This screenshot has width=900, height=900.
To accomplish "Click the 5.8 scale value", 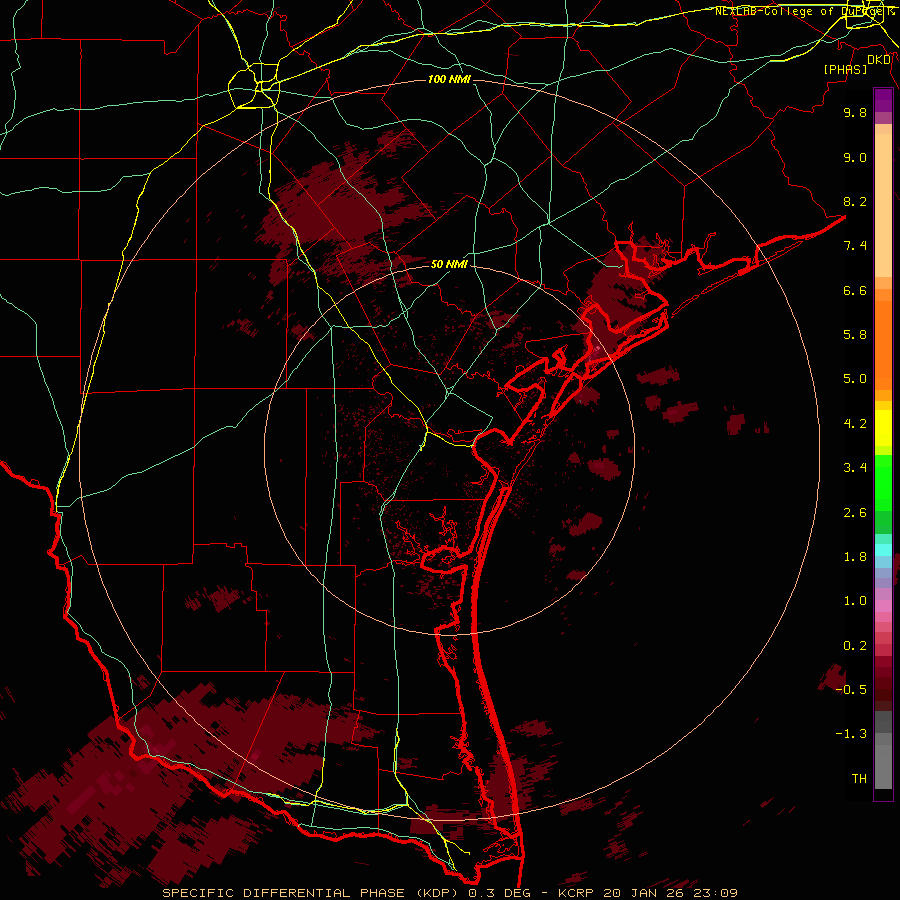I will pyautogui.click(x=855, y=335).
